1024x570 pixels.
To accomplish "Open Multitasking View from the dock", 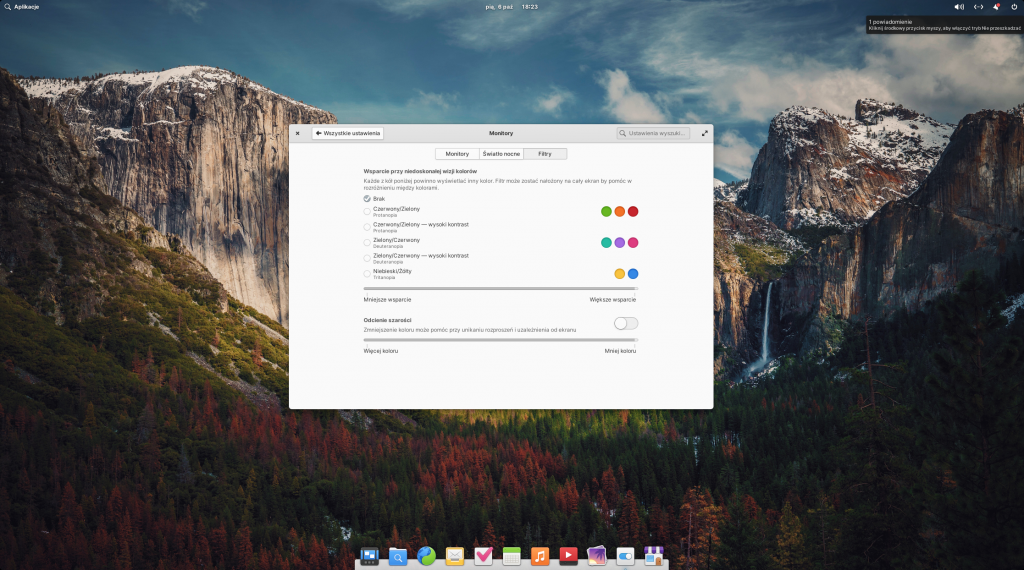I will coord(369,556).
